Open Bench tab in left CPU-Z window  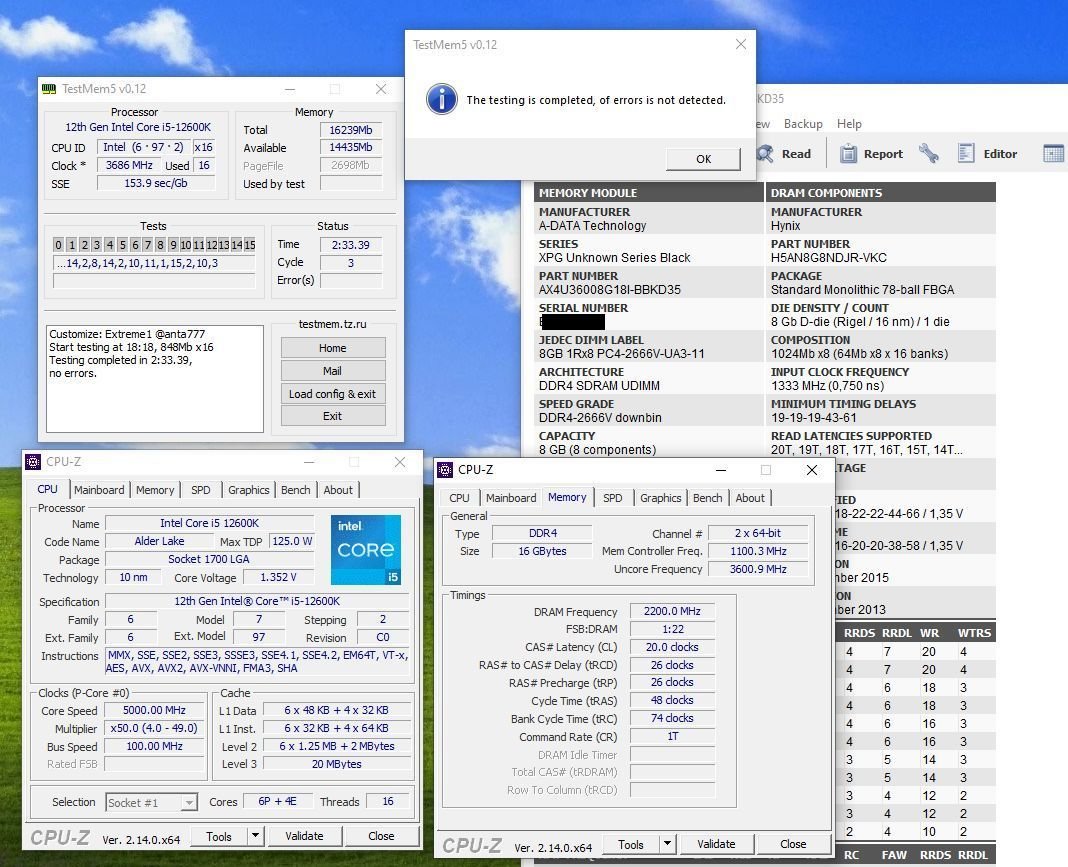click(x=296, y=490)
